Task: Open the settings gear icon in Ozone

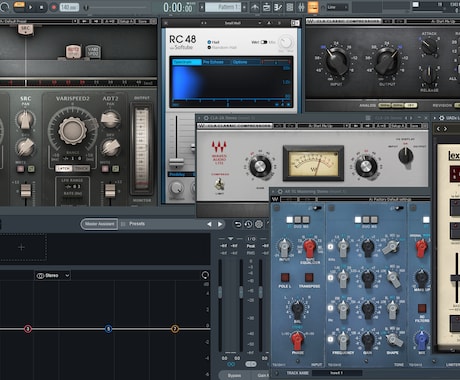Action: tap(259, 224)
